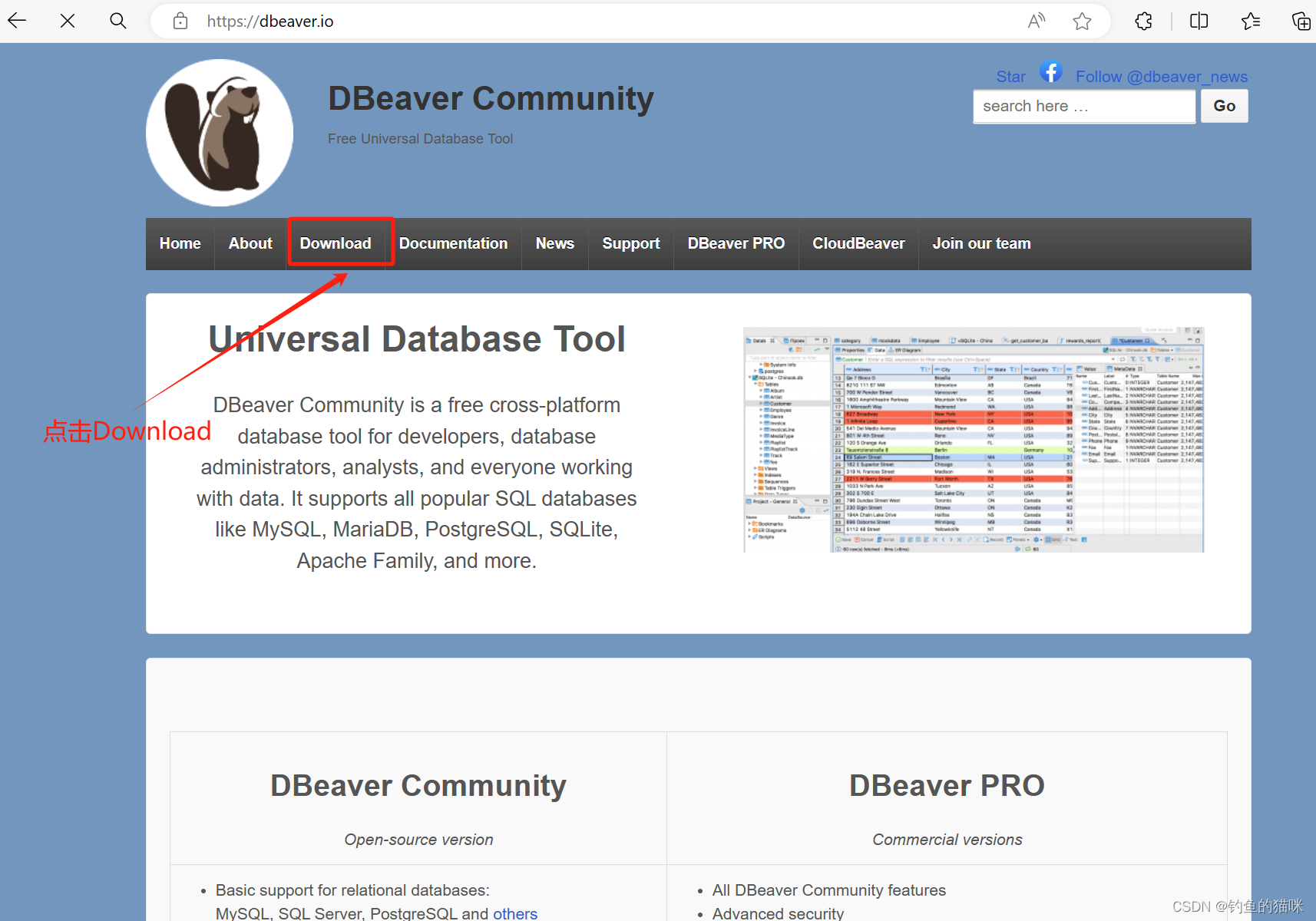Click the DBeaver beaver logo

pyautogui.click(x=220, y=133)
